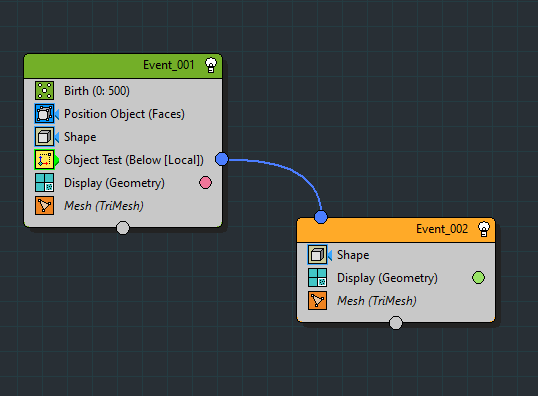Select the Shape label in Event_001
Viewport: 538px width, 396px height.
tap(80, 137)
